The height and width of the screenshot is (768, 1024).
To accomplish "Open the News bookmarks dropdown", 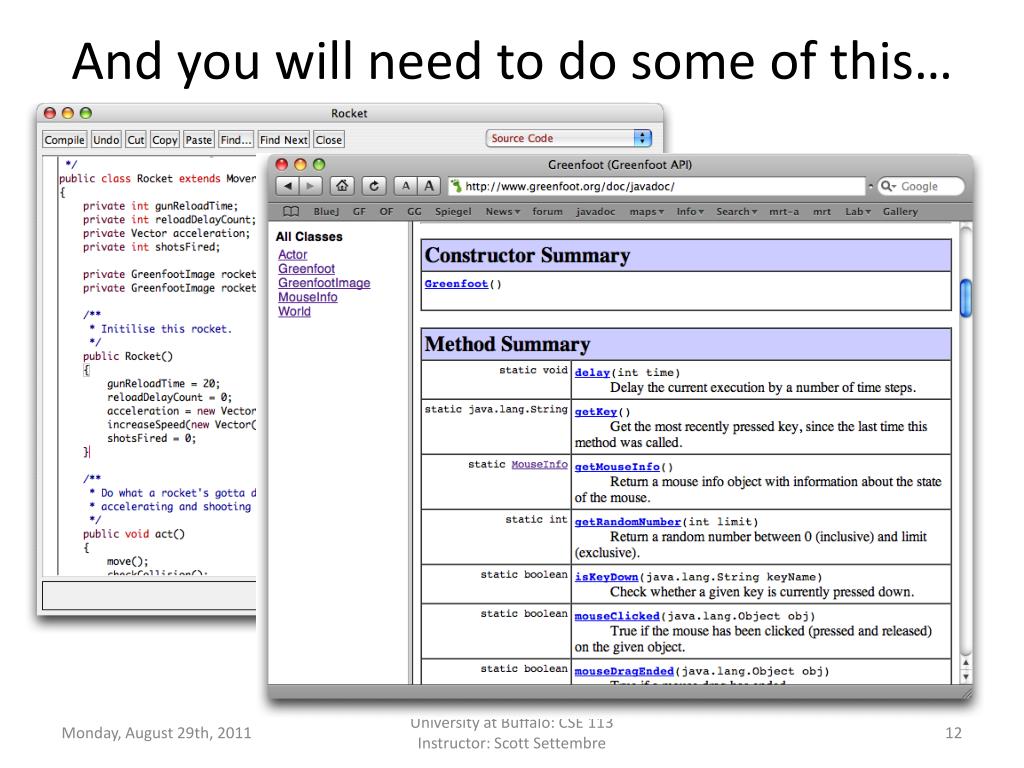I will pyautogui.click(x=502, y=212).
